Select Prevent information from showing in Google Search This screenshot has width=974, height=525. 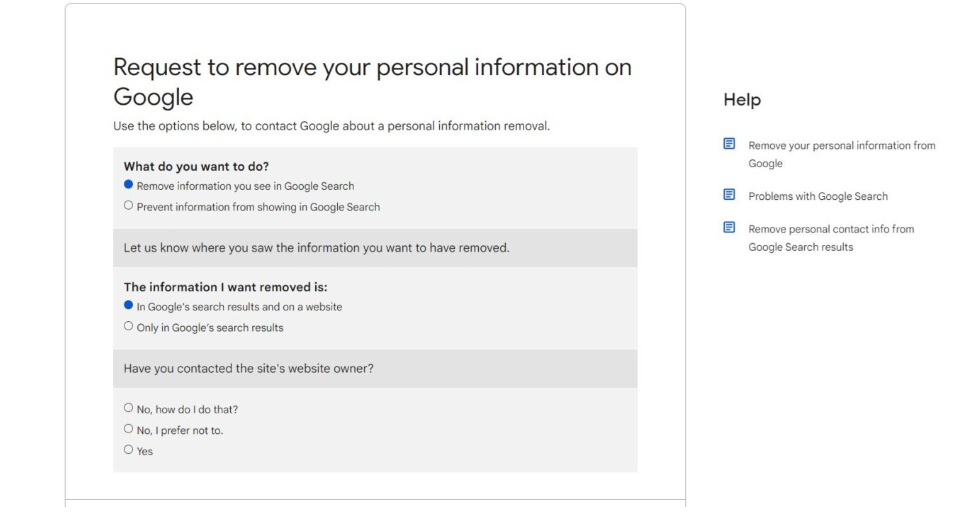(x=129, y=206)
